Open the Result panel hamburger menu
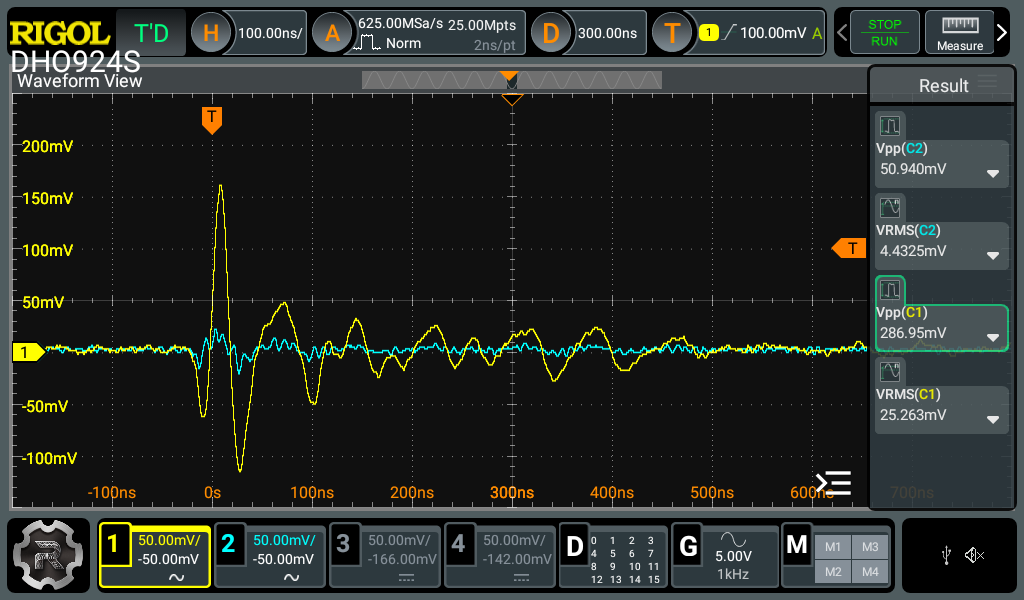This screenshot has width=1024, height=600. click(x=988, y=84)
